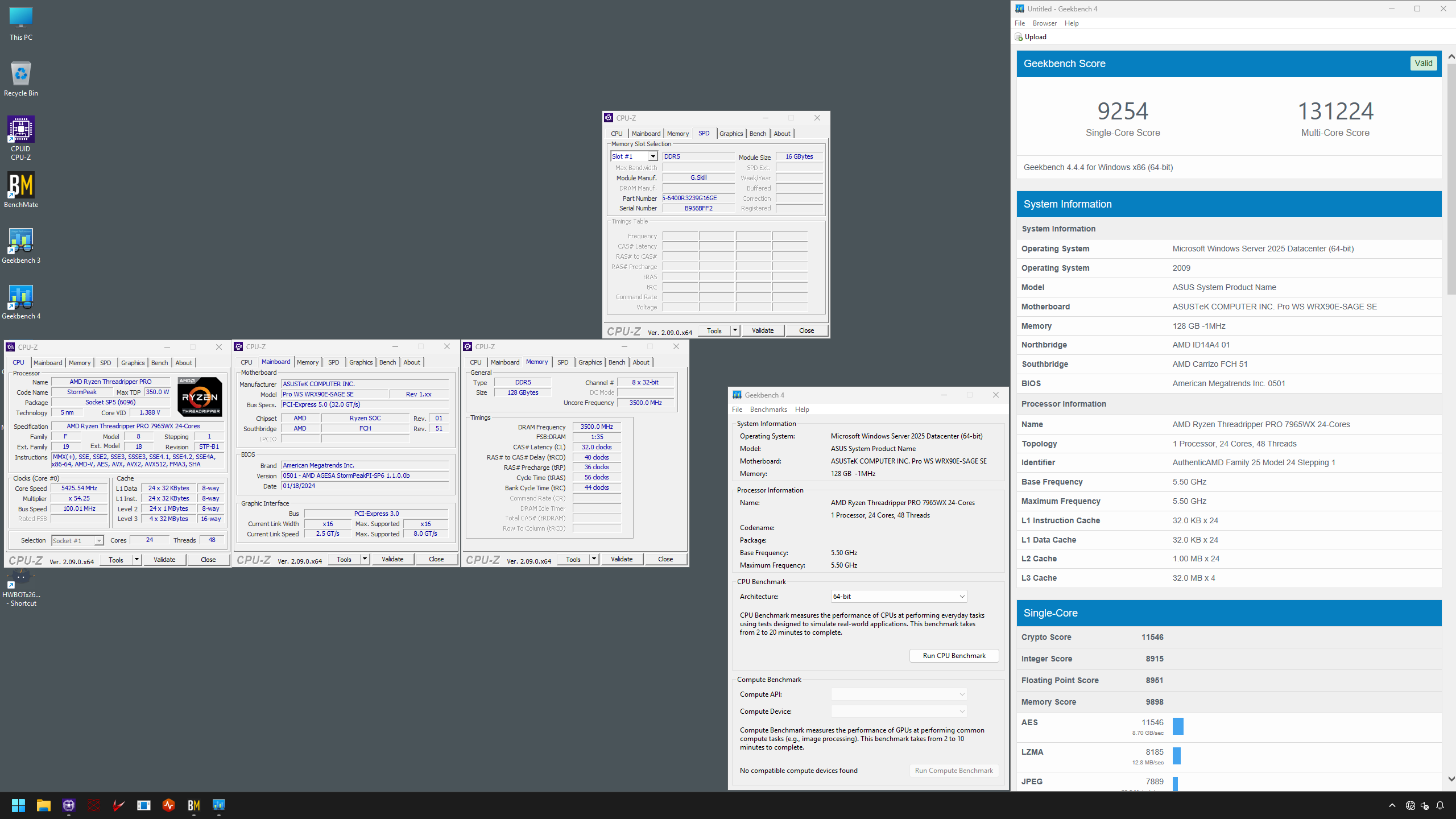
Task: Select Bench tab in CPU-Z CPU window
Action: click(x=159, y=363)
